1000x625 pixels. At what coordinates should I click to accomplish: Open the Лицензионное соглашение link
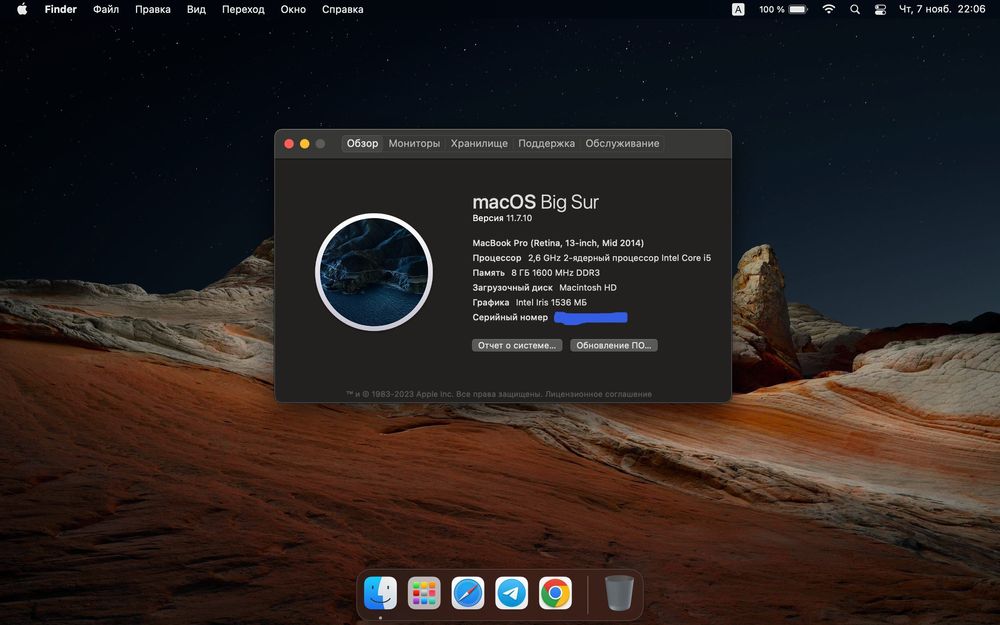click(x=598, y=394)
